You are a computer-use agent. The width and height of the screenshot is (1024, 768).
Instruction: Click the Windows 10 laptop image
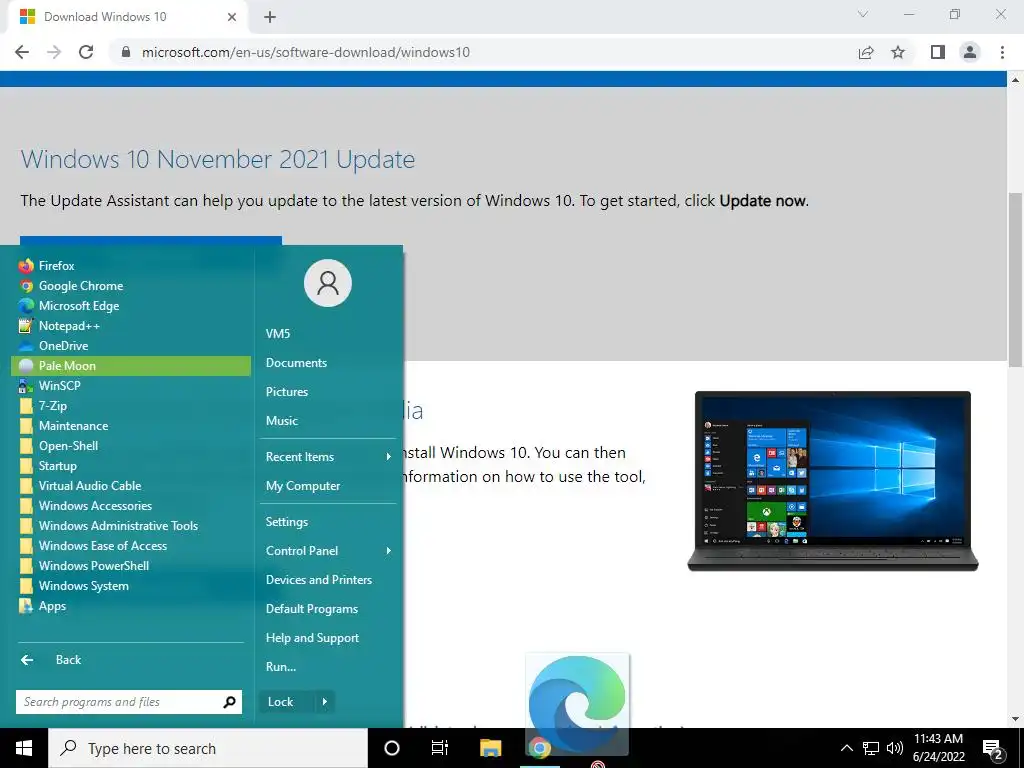tap(833, 481)
